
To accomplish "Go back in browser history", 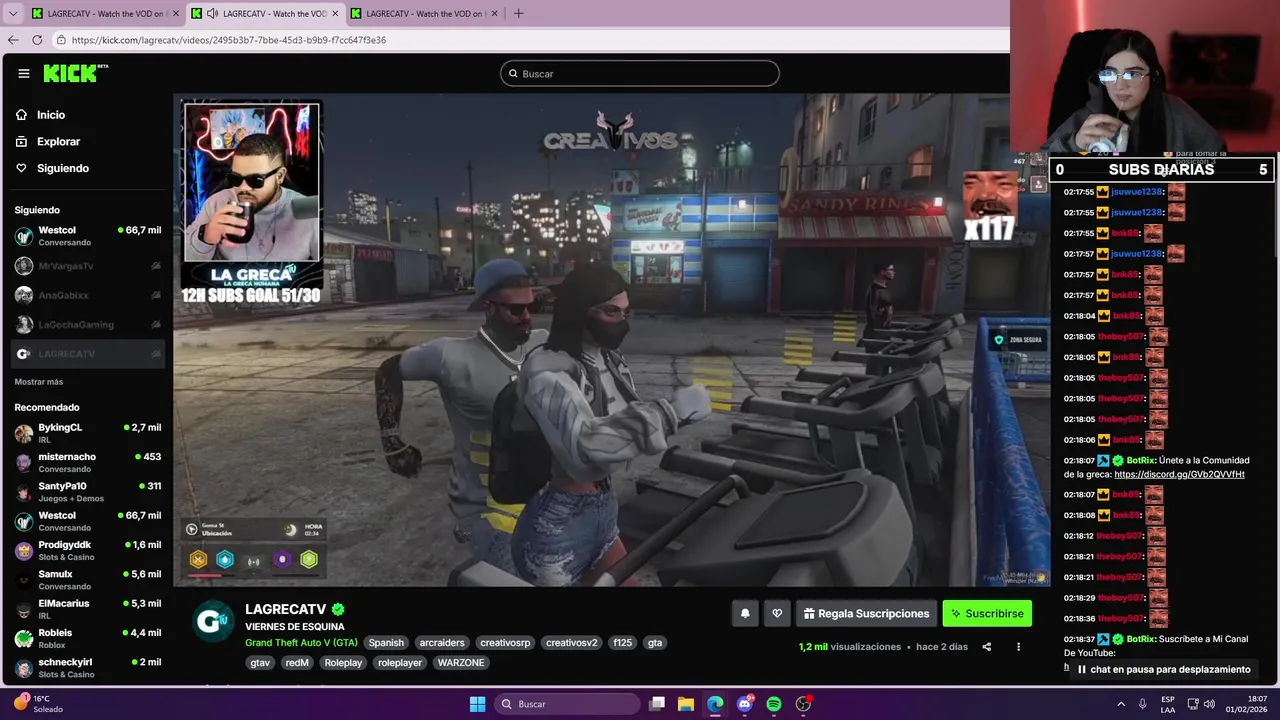I will click(13, 40).
